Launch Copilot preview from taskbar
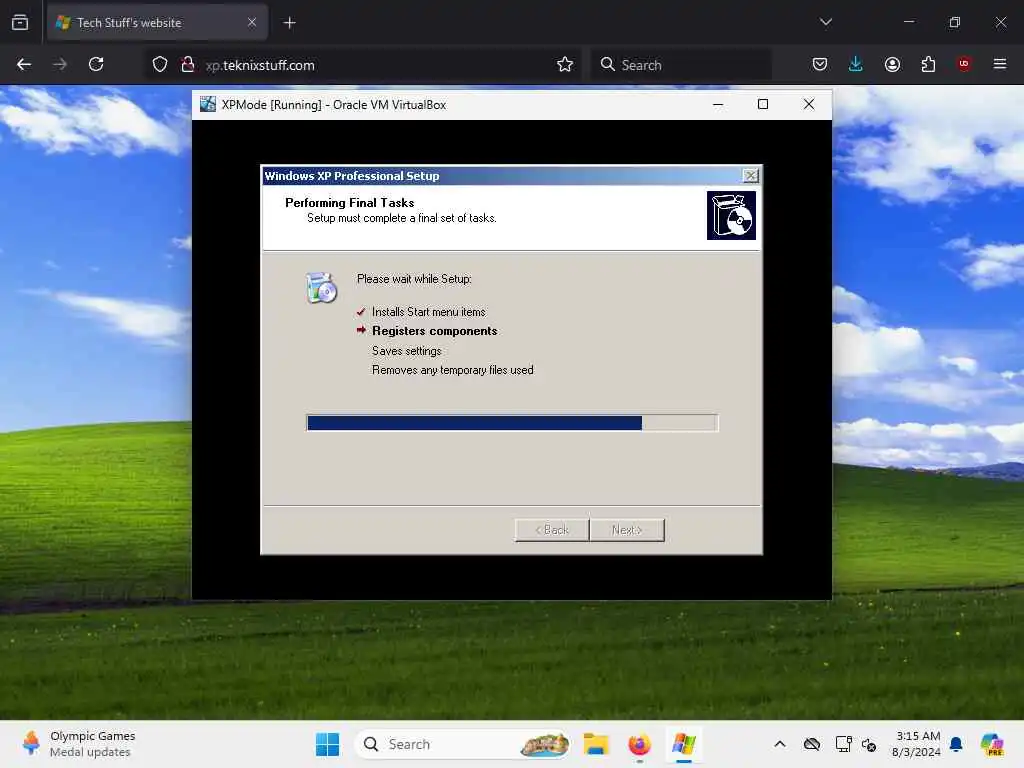Screen dimensions: 1024x768 (x=992, y=744)
